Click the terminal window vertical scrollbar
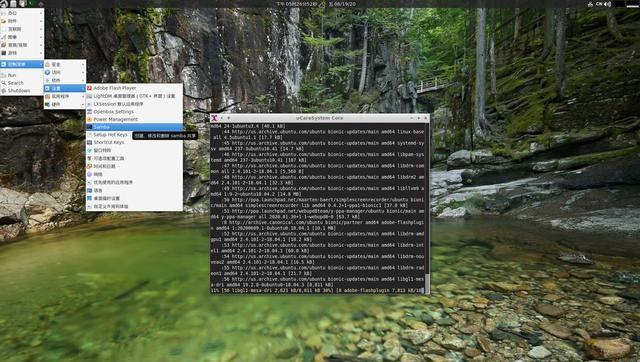 427,208
